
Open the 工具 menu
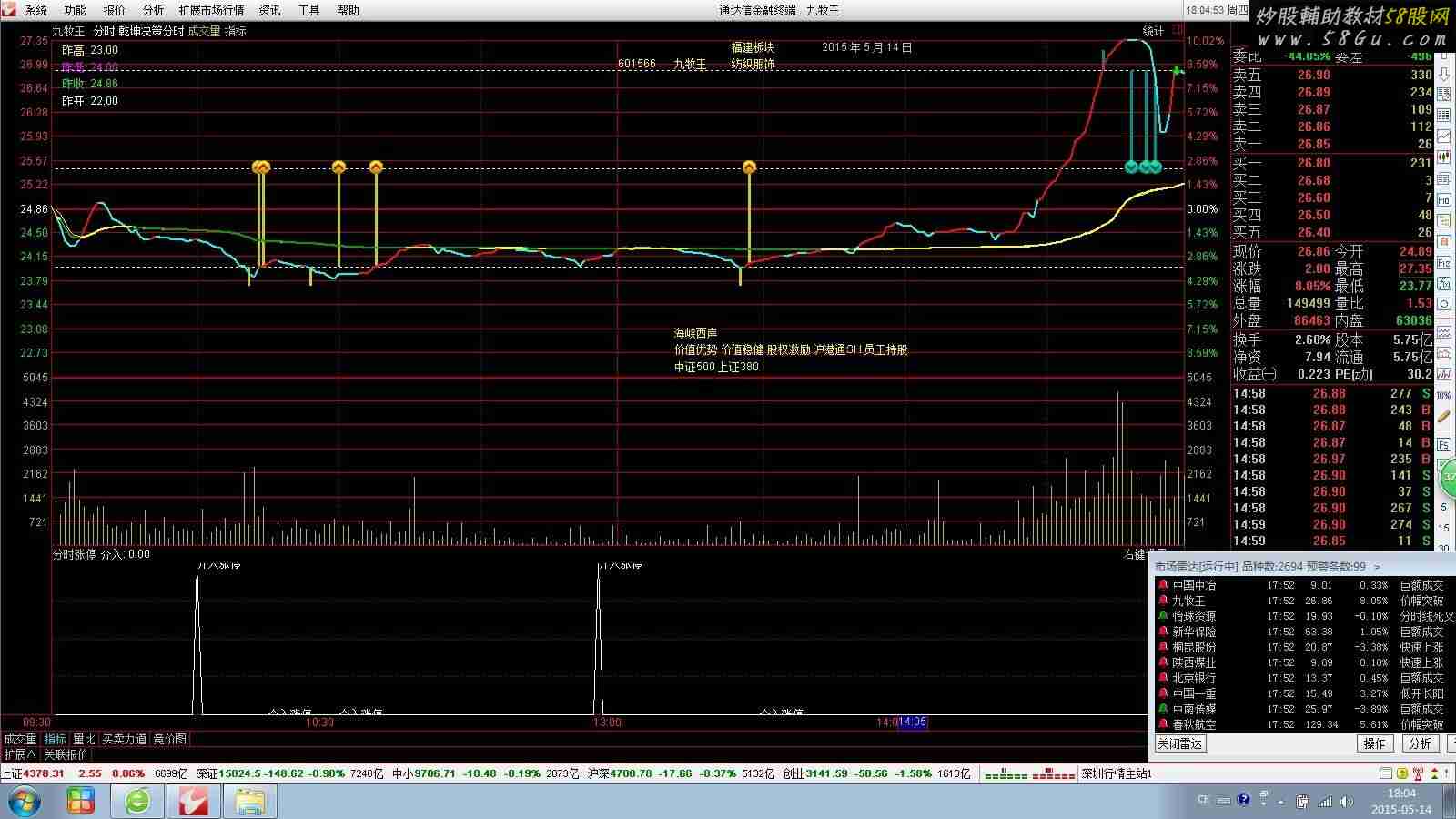click(x=309, y=10)
